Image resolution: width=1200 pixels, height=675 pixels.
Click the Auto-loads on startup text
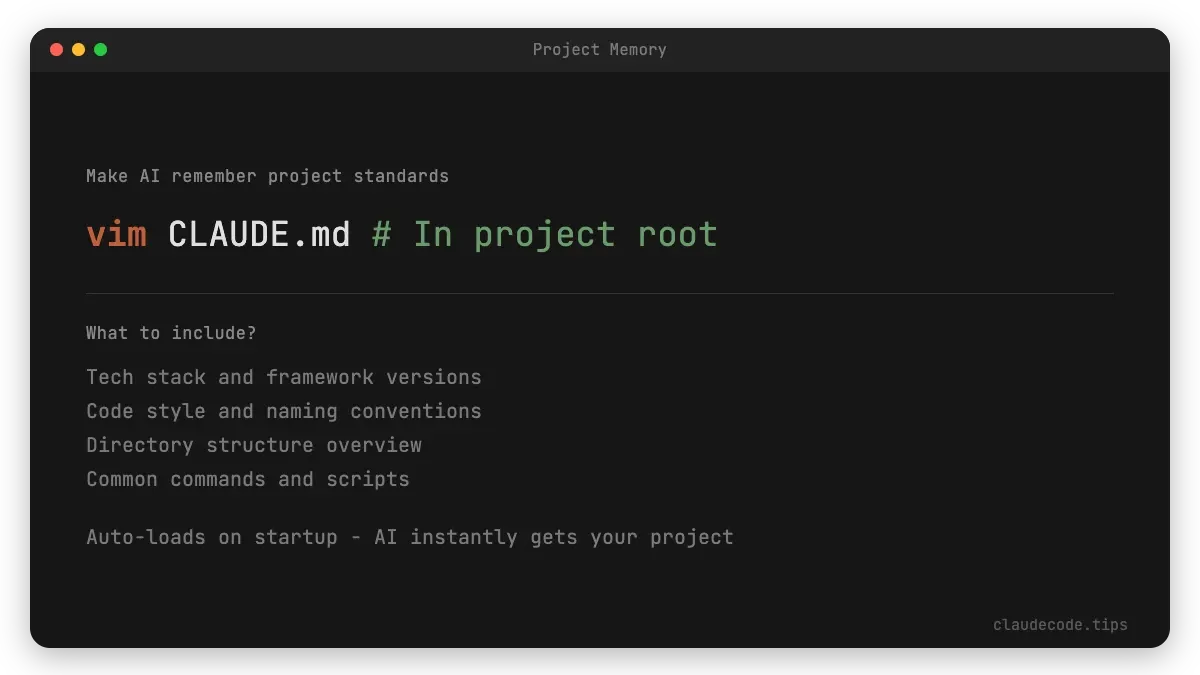211,537
